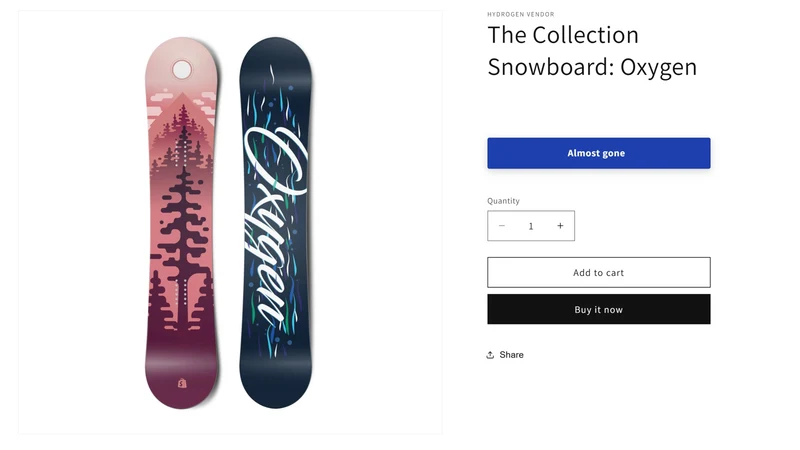The image size is (800, 450).
Task: Select the Buy it now button
Action: click(x=598, y=309)
